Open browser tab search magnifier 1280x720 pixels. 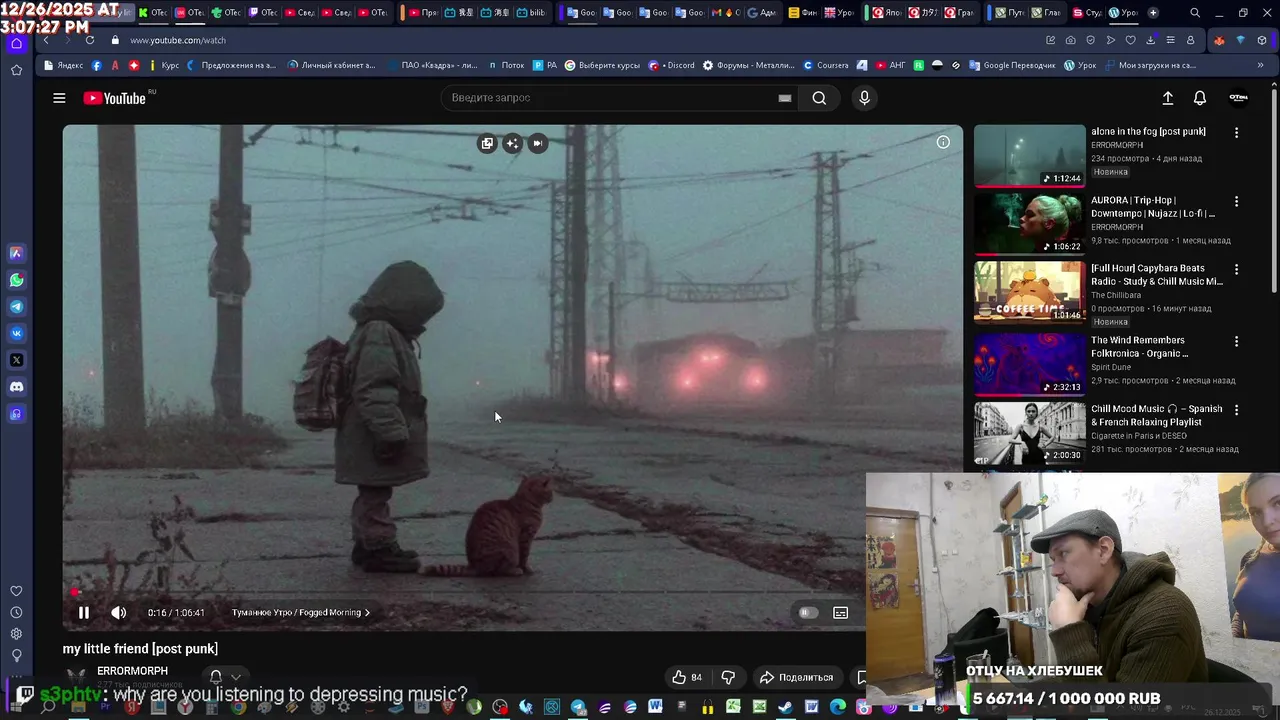[x=1195, y=13]
